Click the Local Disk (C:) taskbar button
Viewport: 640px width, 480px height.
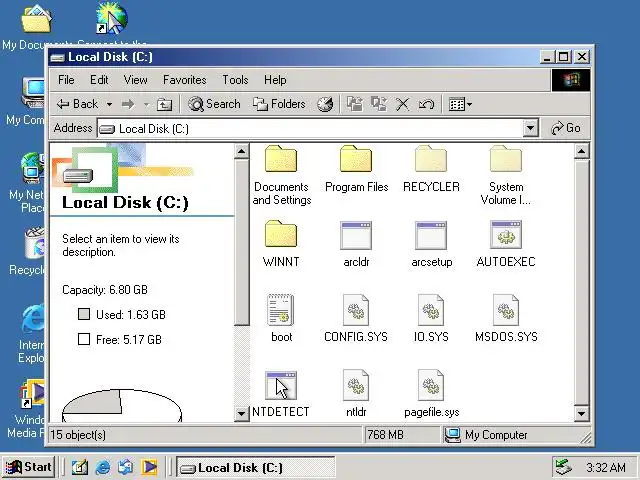click(x=256, y=467)
